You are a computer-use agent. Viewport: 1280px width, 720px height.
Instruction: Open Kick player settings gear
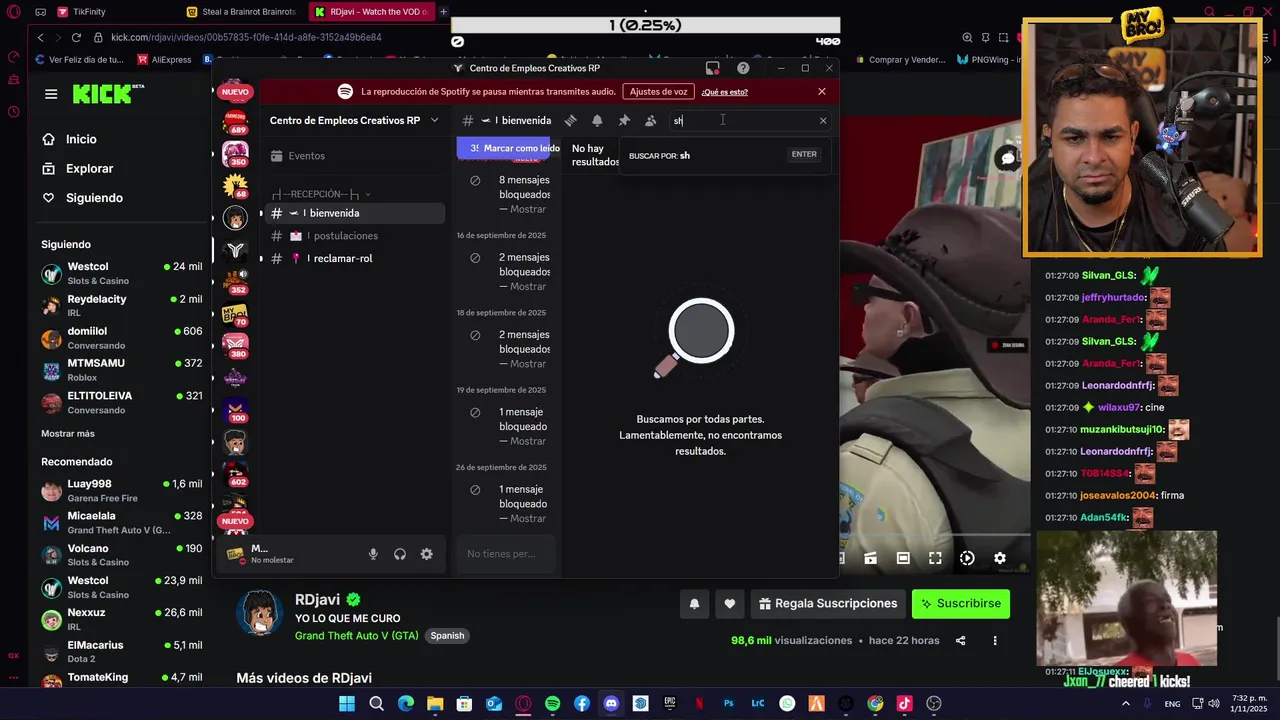pos(1000,558)
